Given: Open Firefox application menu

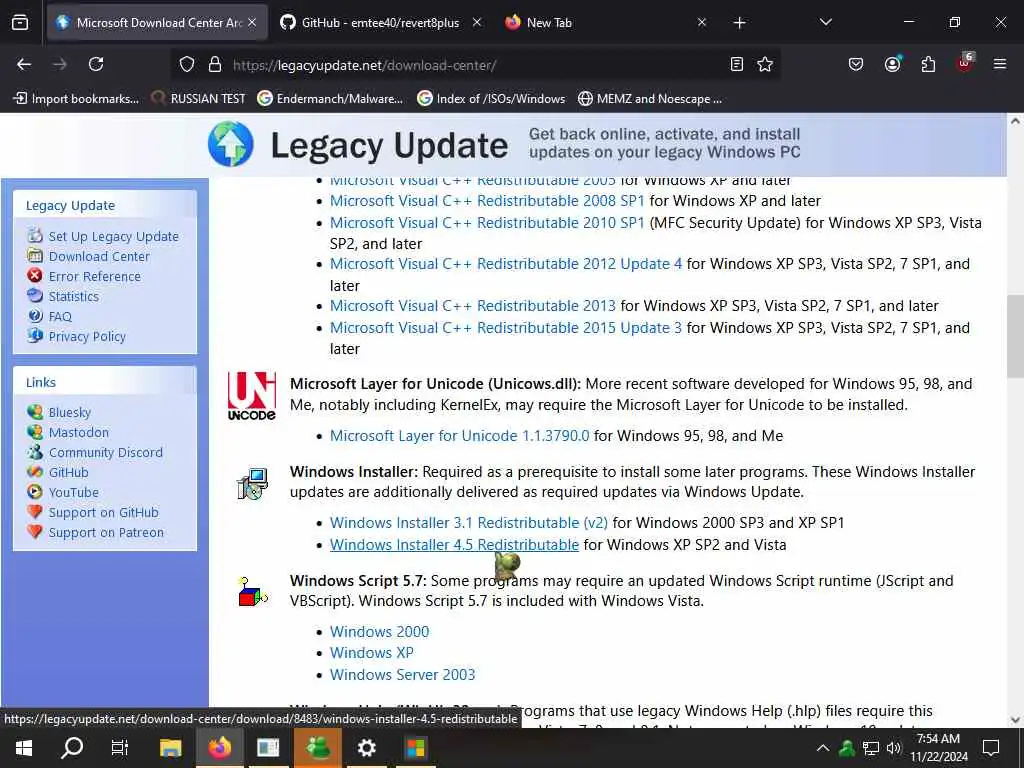Looking at the screenshot, I should pos(999,64).
